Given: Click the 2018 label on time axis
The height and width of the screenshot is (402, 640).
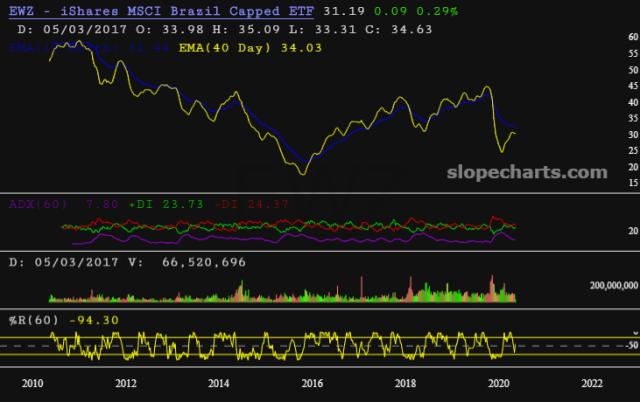Looking at the screenshot, I should pyautogui.click(x=405, y=382).
